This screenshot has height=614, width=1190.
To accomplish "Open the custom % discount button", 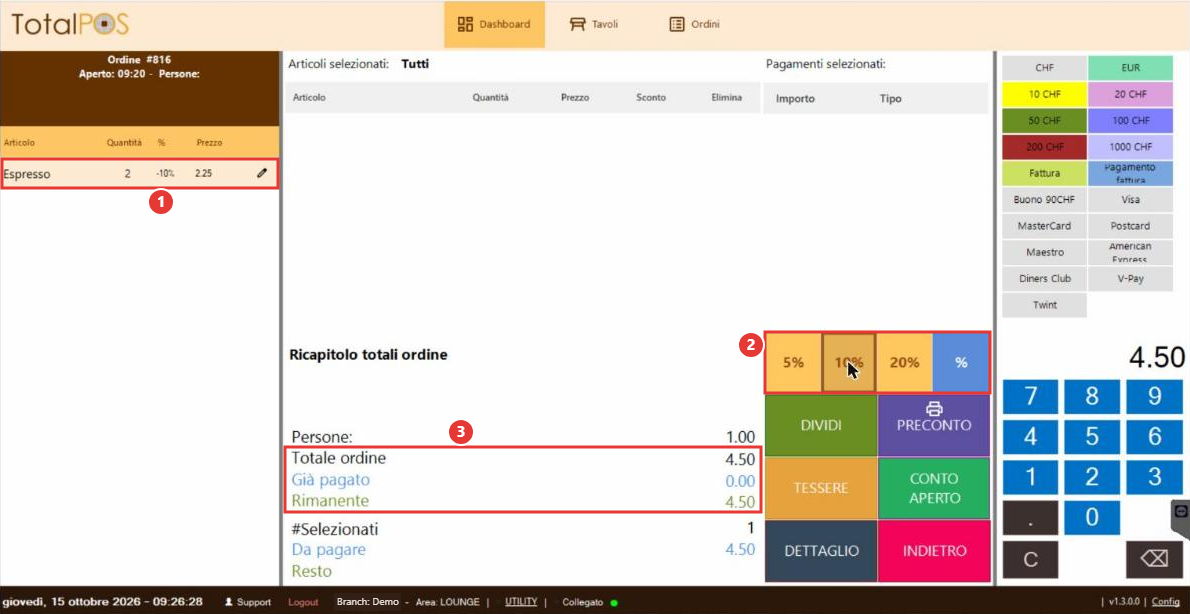I will pos(961,362).
